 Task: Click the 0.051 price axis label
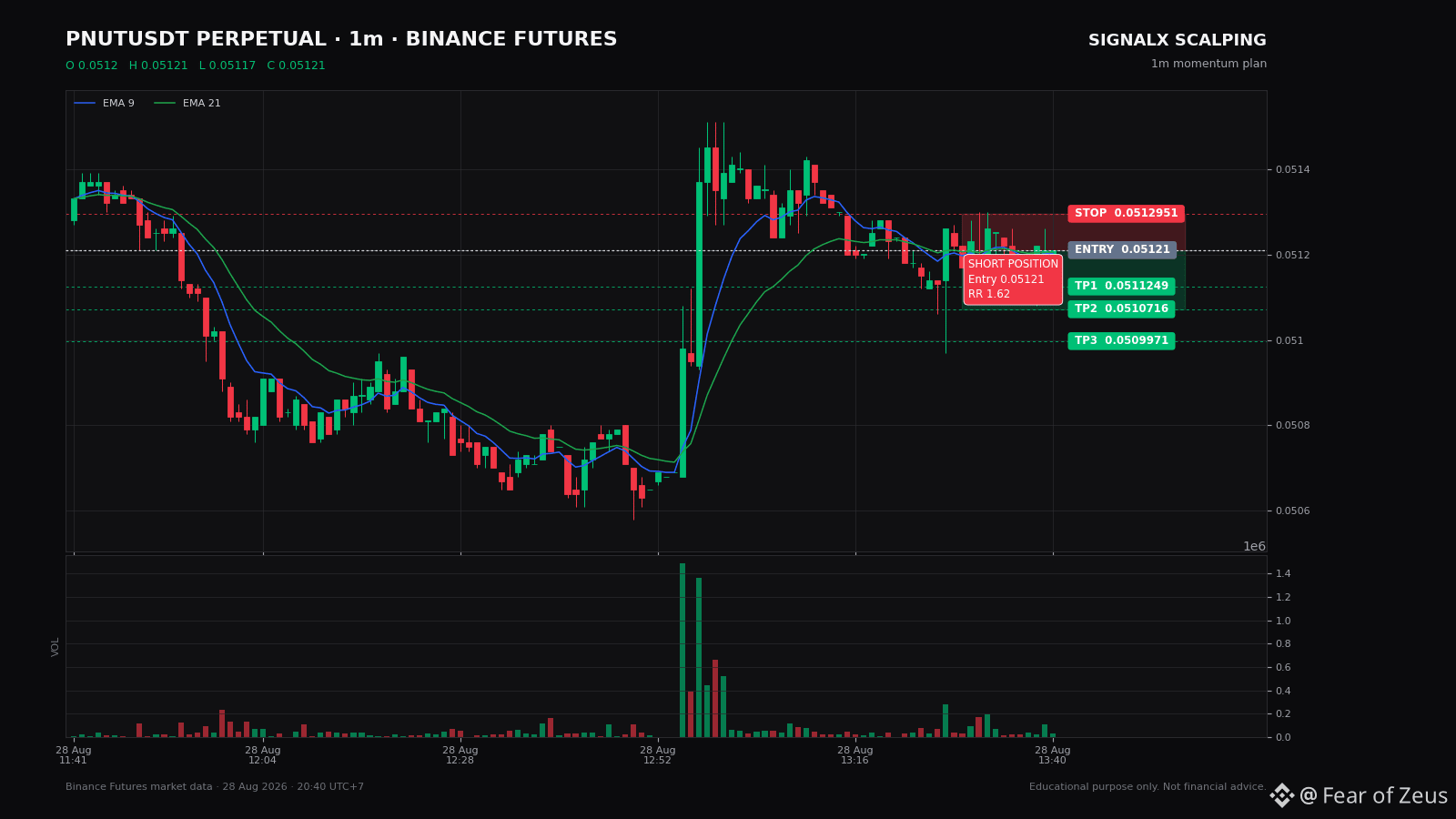1289,341
